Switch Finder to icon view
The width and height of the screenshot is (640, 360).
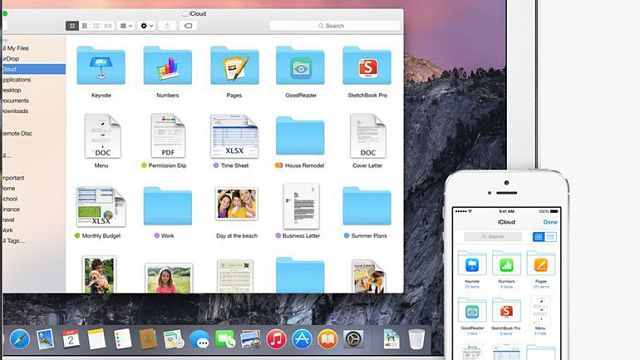pyautogui.click(x=72, y=26)
